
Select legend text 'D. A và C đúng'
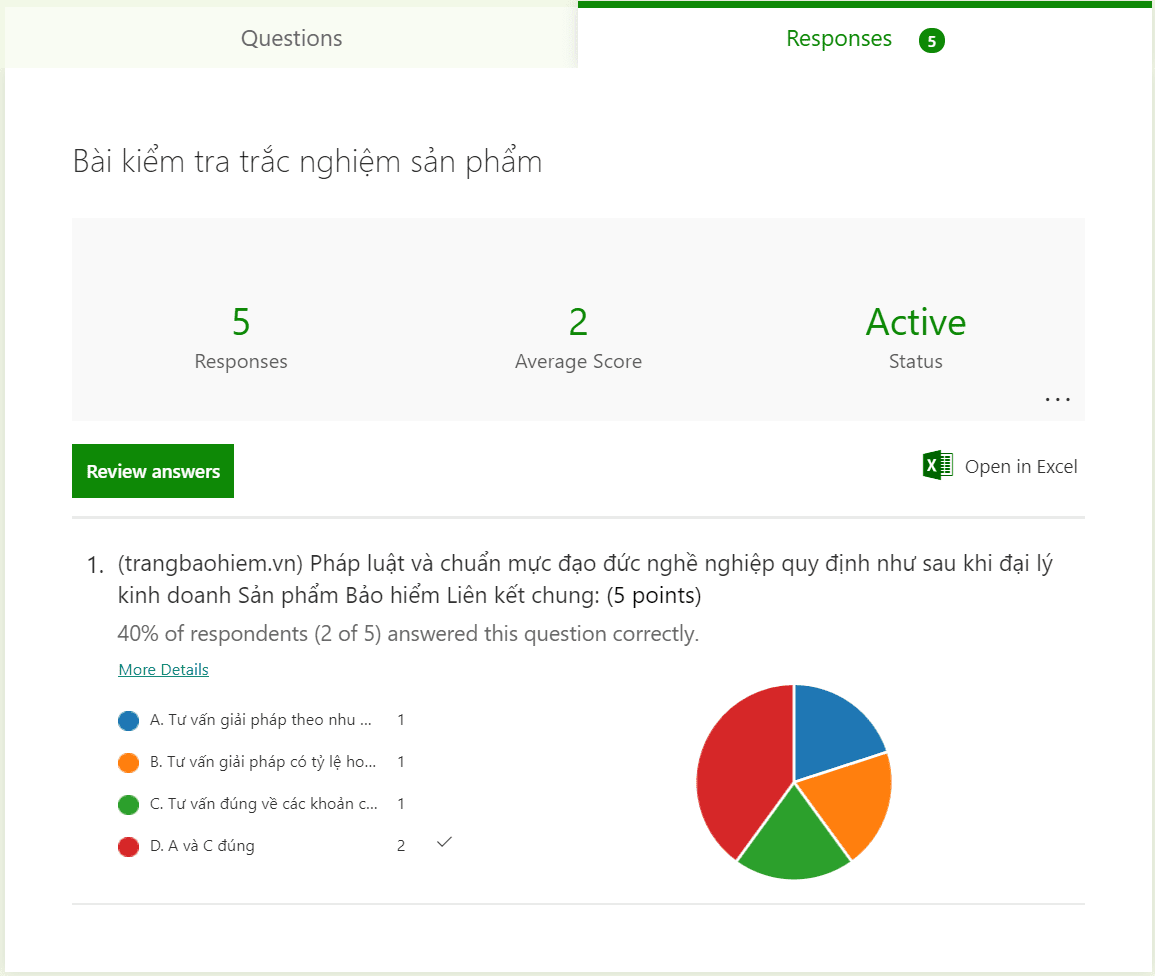203,846
